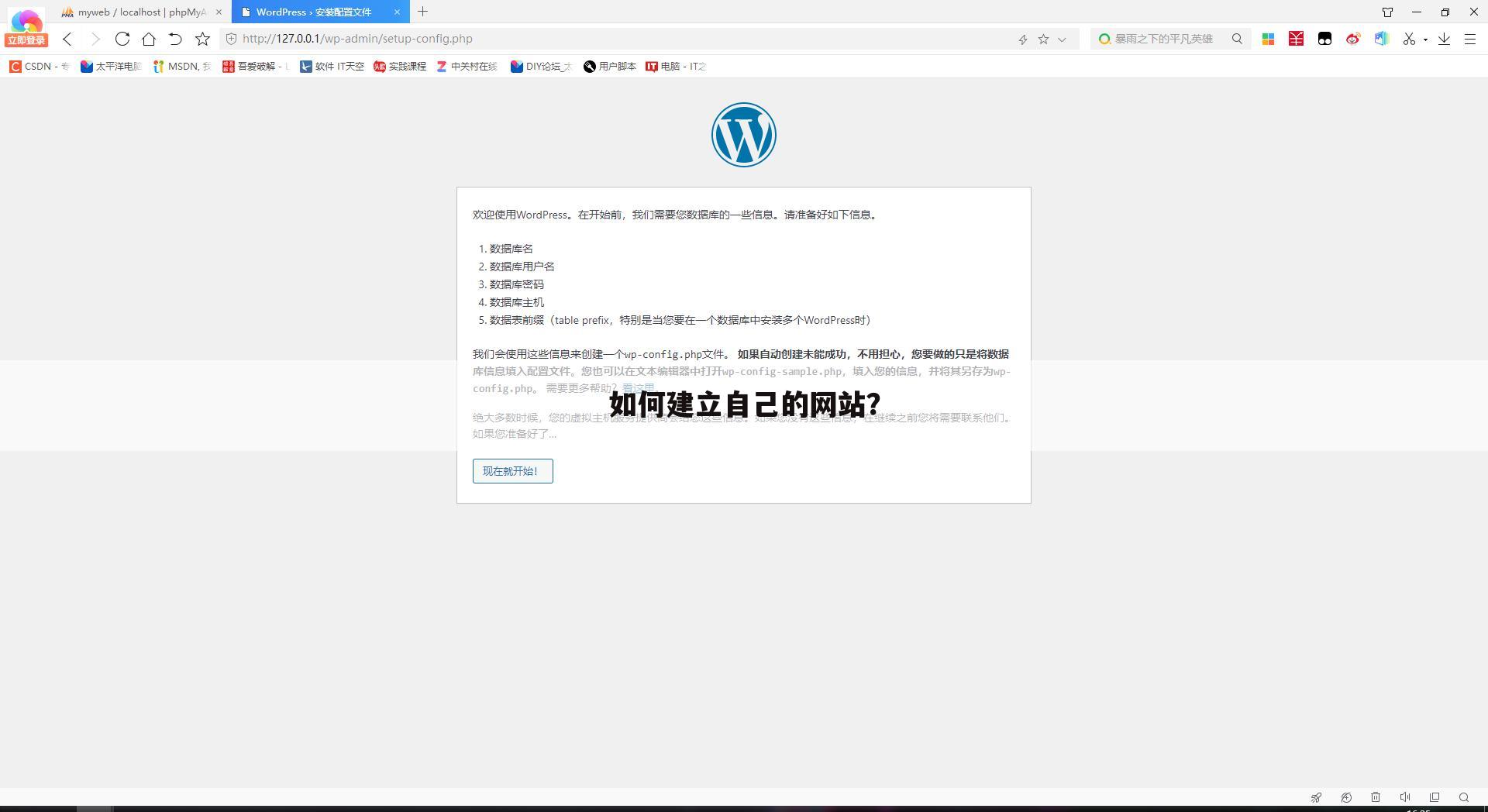Open the Weibo extension icon
1488x812 pixels.
1353,39
